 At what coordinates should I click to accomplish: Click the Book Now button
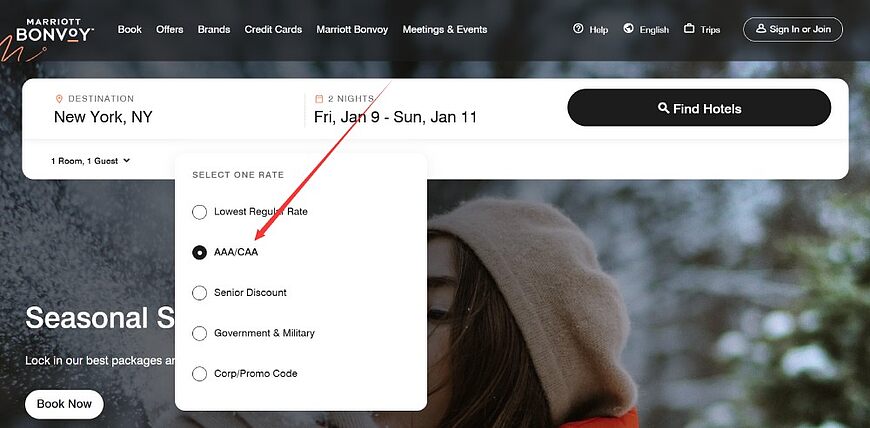click(x=64, y=404)
